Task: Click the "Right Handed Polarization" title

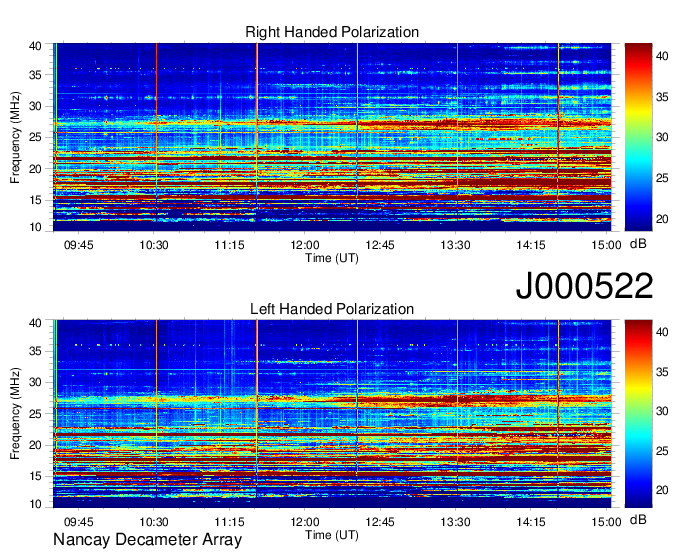Action: pos(332,32)
